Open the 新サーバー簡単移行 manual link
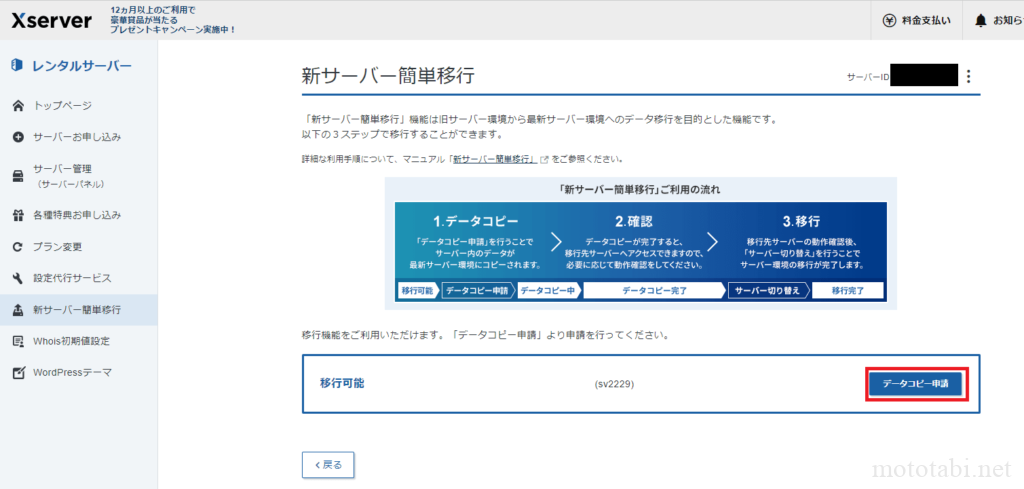The image size is (1024, 489). pyautogui.click(x=495, y=159)
